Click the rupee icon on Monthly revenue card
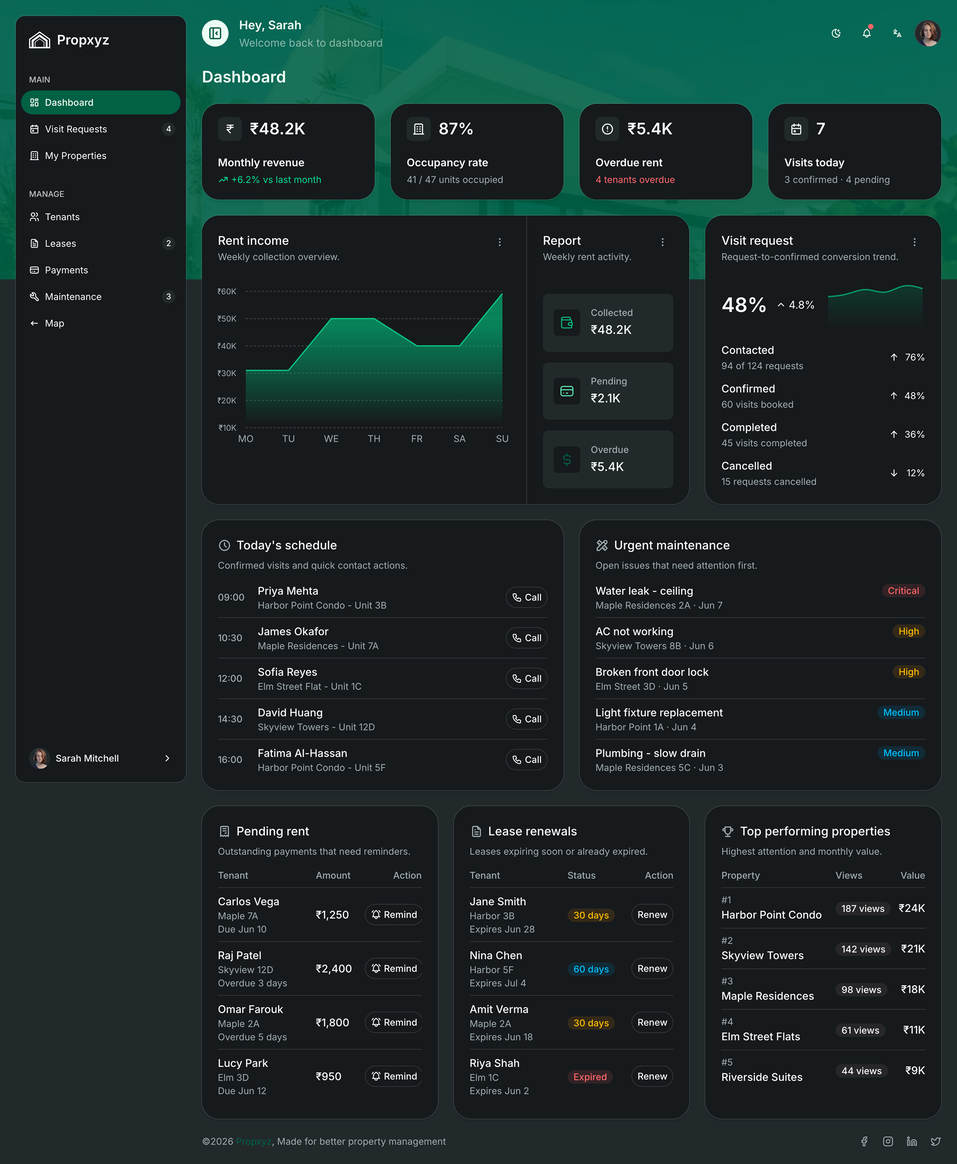The image size is (957, 1164). point(230,129)
